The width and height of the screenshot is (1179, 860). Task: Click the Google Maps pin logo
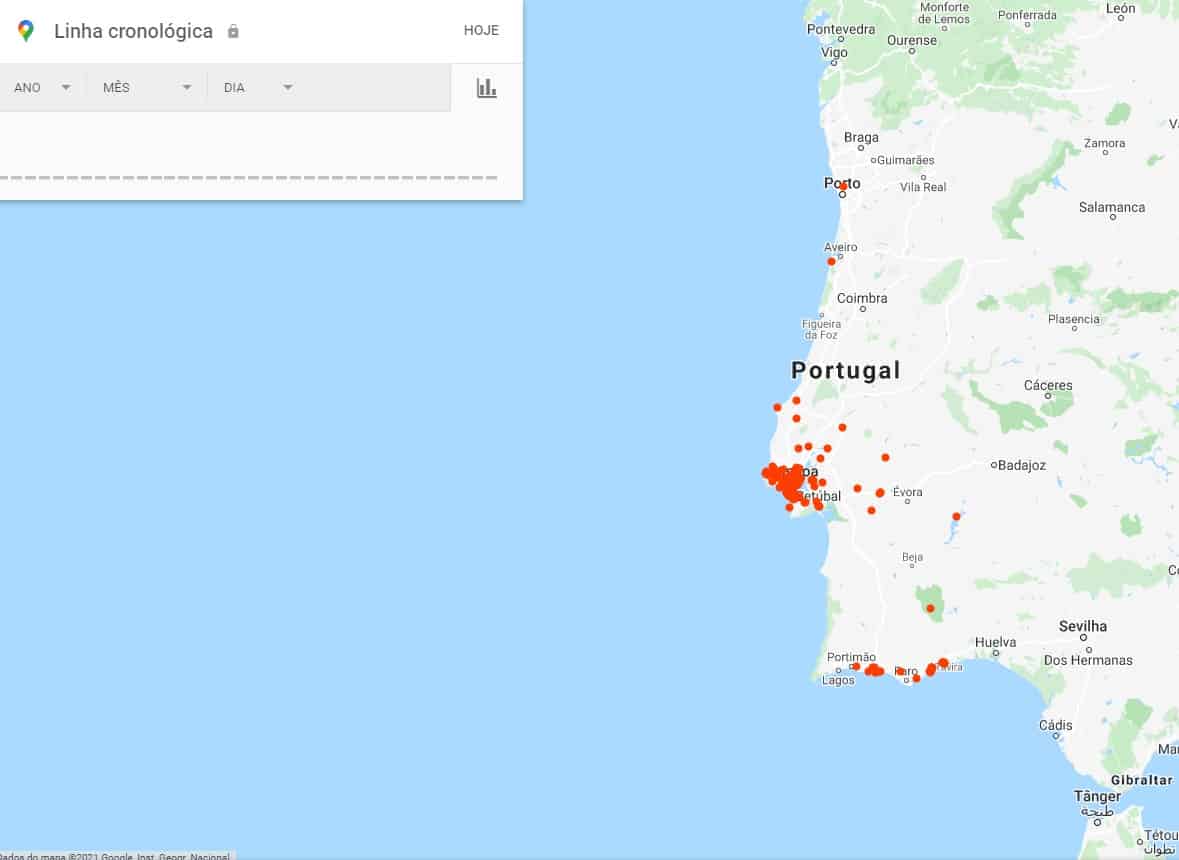[26, 31]
